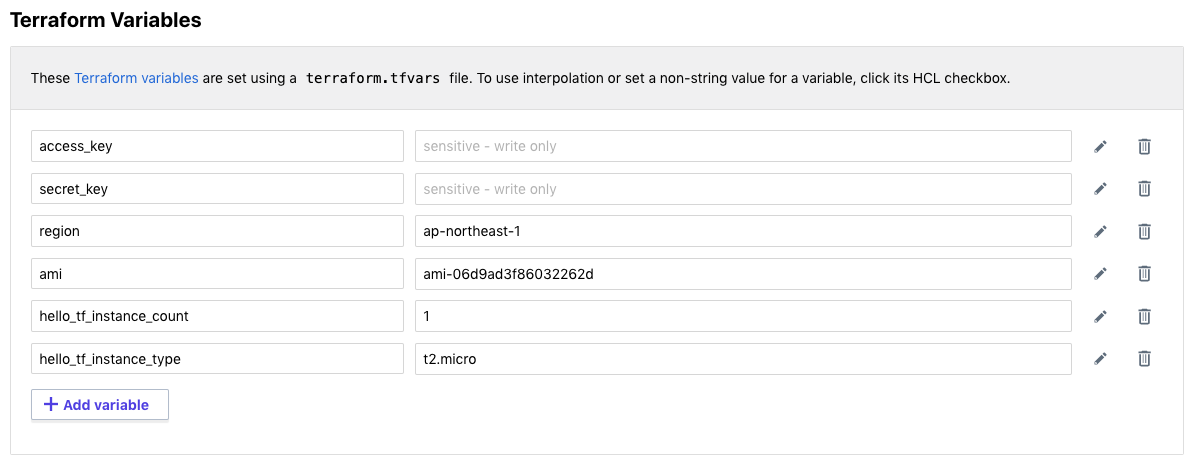Delete the secret_key variable trash icon
1198x475 pixels.
1144,189
